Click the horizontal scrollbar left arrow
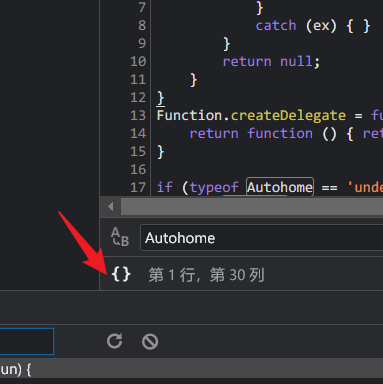Viewport: 383px width, 384px height. 111,207
